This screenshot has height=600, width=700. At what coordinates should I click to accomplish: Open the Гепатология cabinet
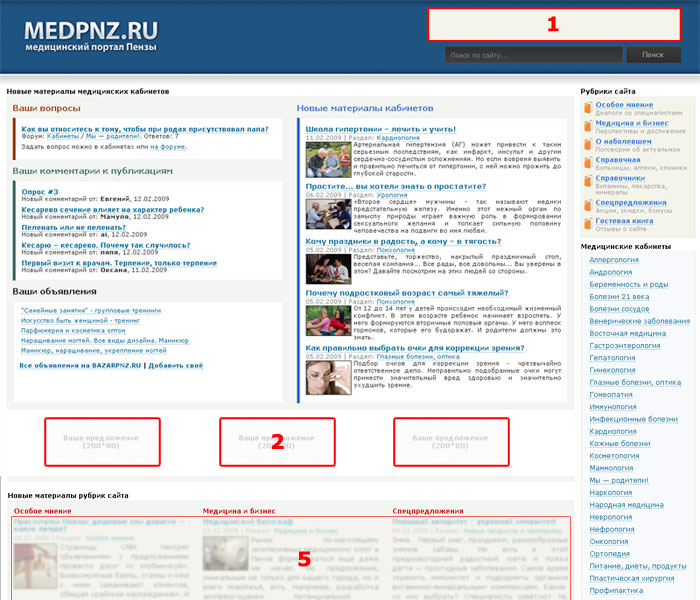[612, 358]
